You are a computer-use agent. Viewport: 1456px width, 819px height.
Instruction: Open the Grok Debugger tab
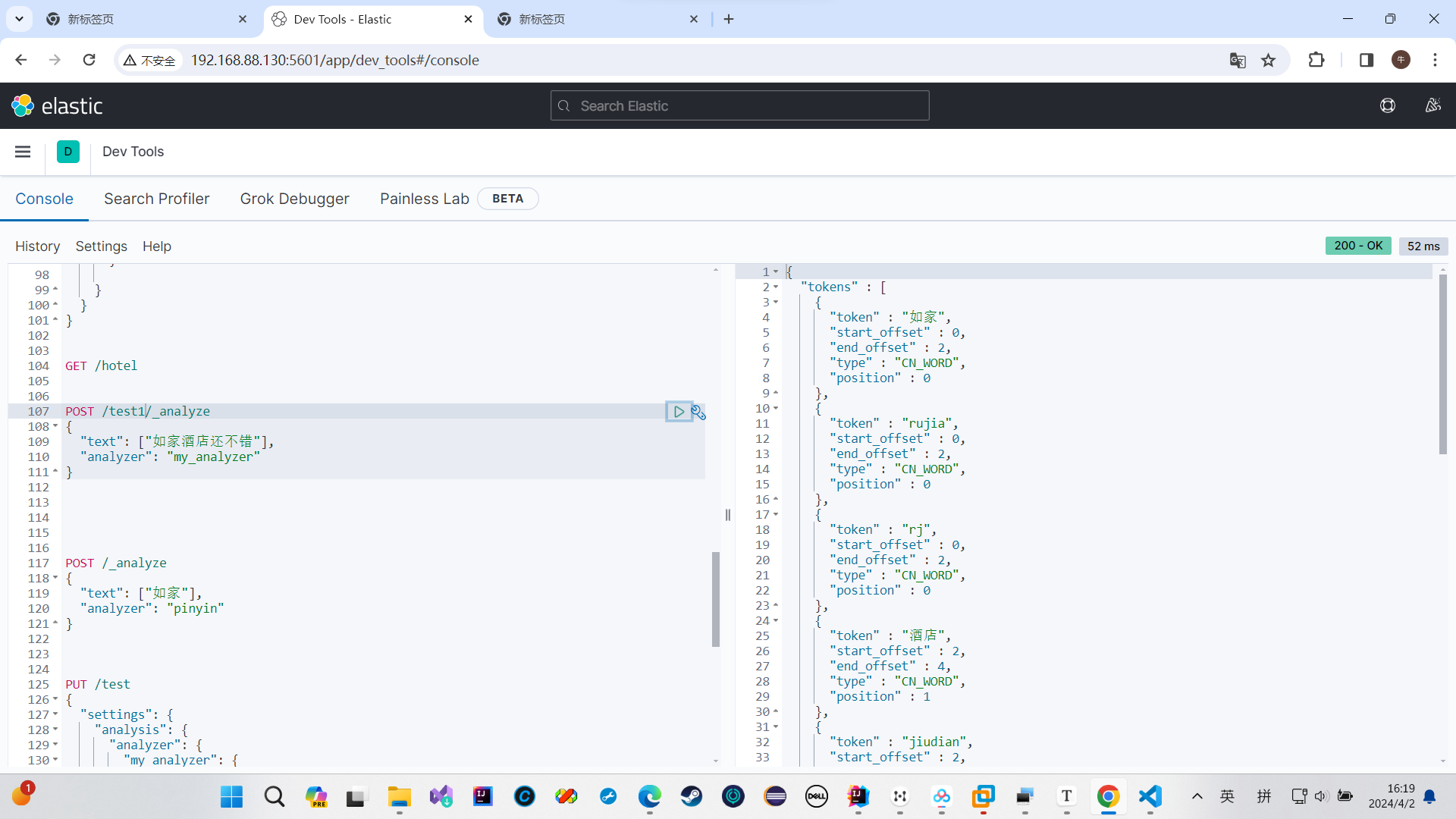[x=294, y=199]
